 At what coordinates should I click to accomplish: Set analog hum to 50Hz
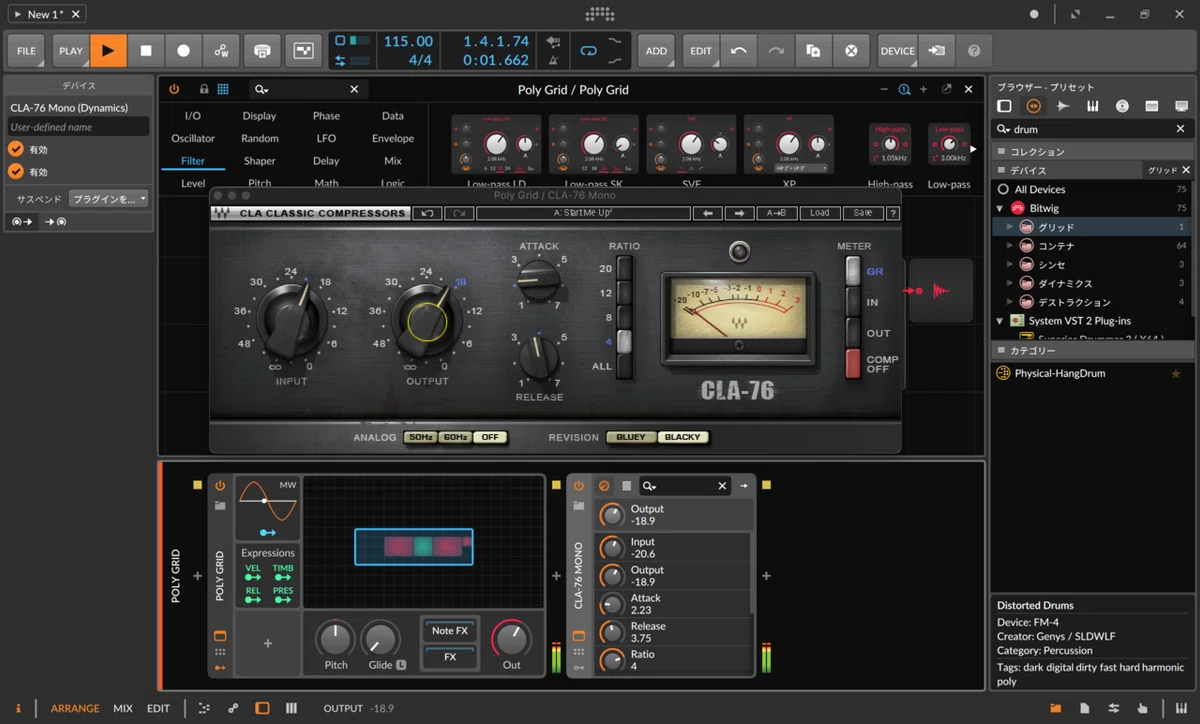point(420,437)
